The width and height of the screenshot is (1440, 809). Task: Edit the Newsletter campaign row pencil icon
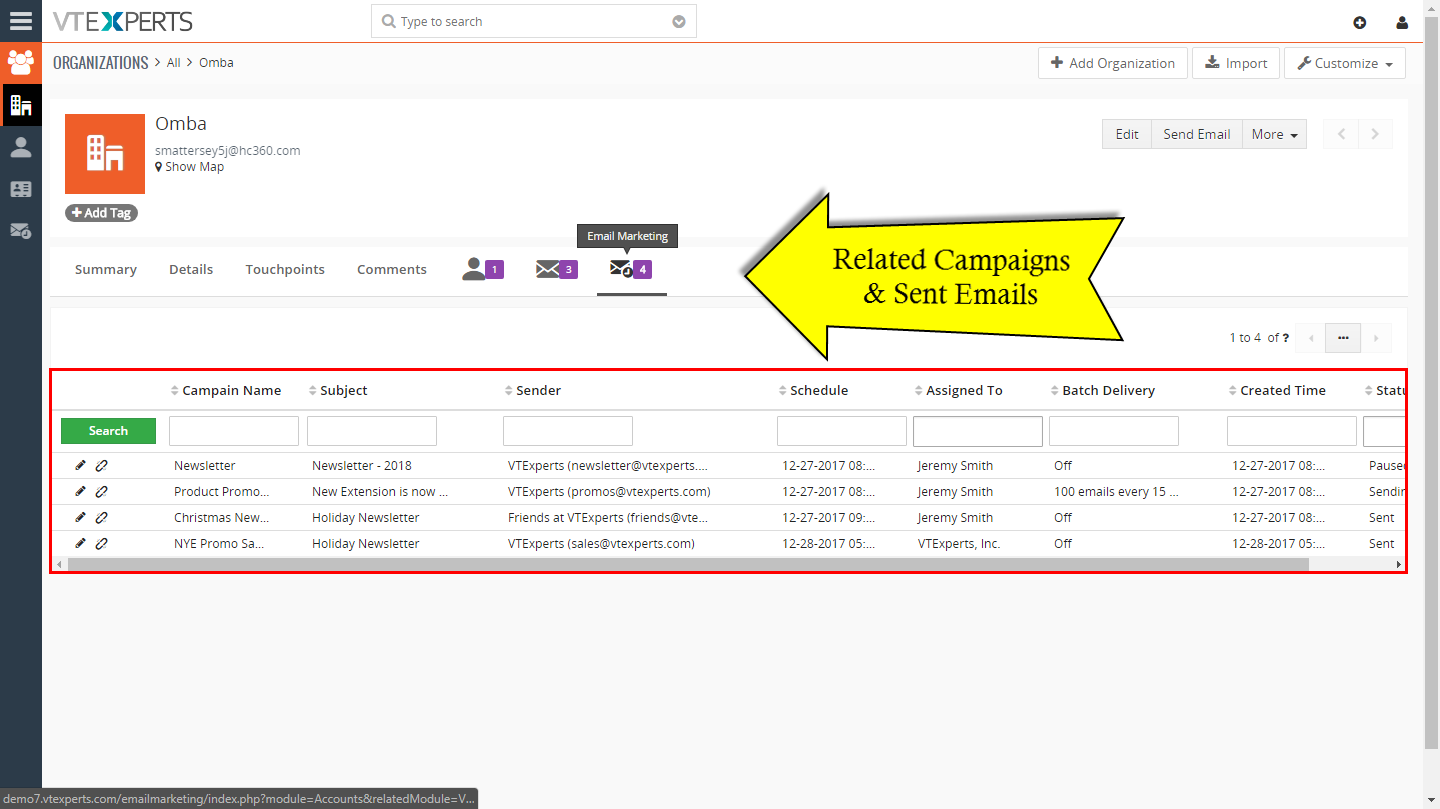80,465
